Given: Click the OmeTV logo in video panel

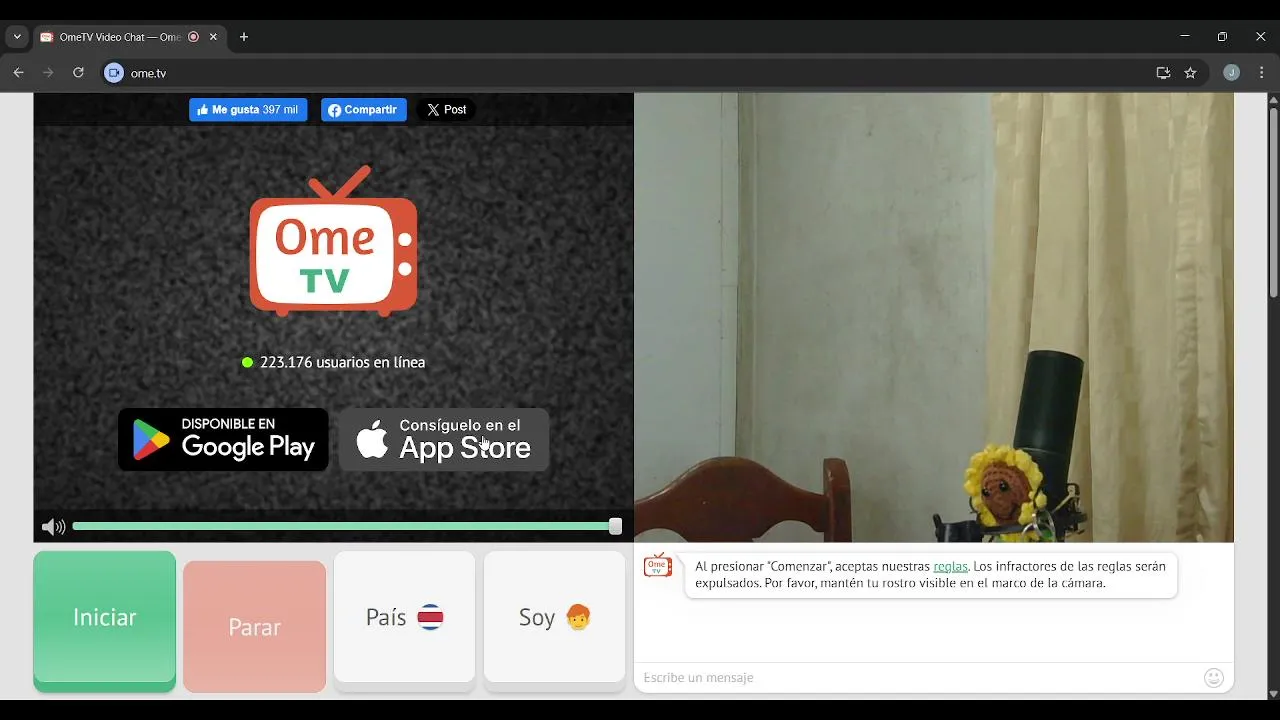Looking at the screenshot, I should tap(333, 241).
